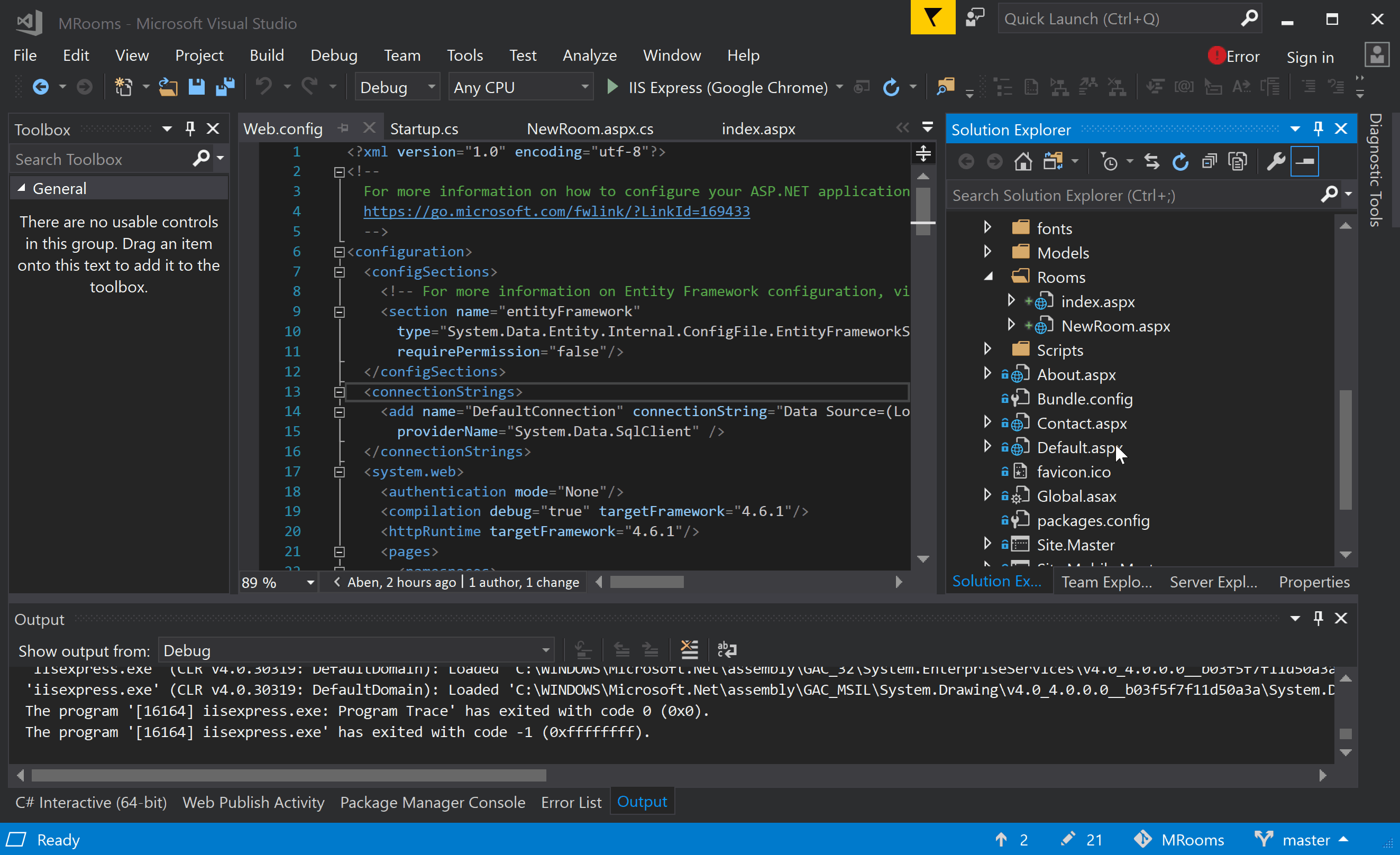This screenshot has height=855, width=1400.
Task: Collapse the General toolbox group
Action: click(22, 188)
